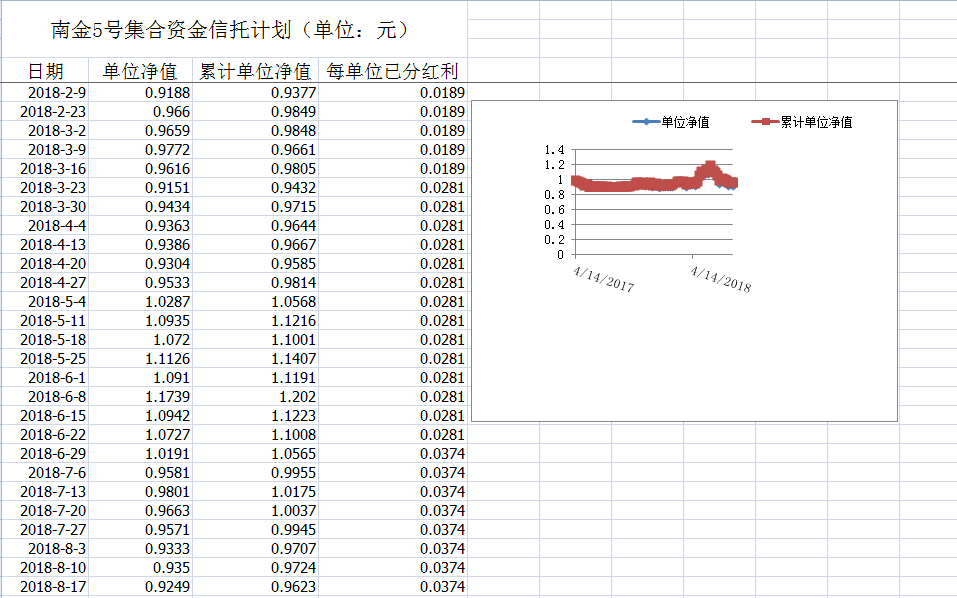Image resolution: width=957 pixels, height=598 pixels.
Task: Select unit value cell 1.0935
Action: click(x=140, y=320)
